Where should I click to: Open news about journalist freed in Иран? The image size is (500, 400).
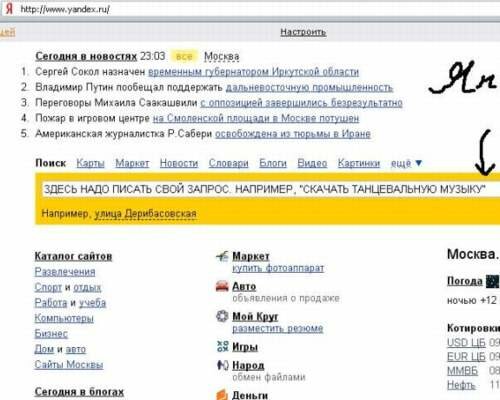point(293,134)
